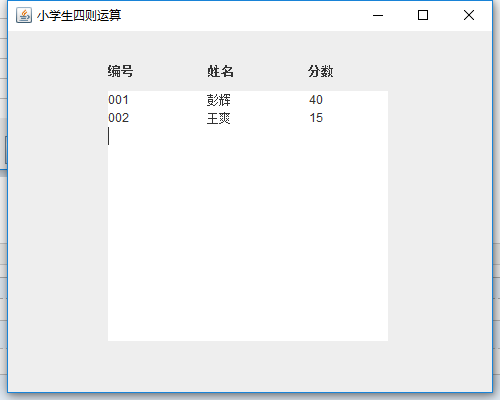Click the 编号 column header label
Image resolution: width=500 pixels, height=400 pixels.
pyautogui.click(x=120, y=71)
